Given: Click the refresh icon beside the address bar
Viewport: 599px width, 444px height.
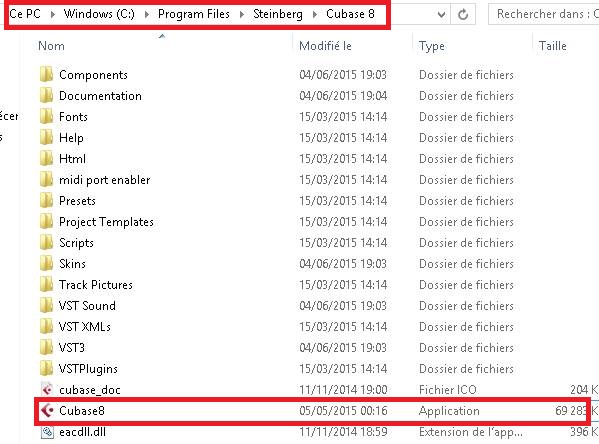Looking at the screenshot, I should point(463,15).
